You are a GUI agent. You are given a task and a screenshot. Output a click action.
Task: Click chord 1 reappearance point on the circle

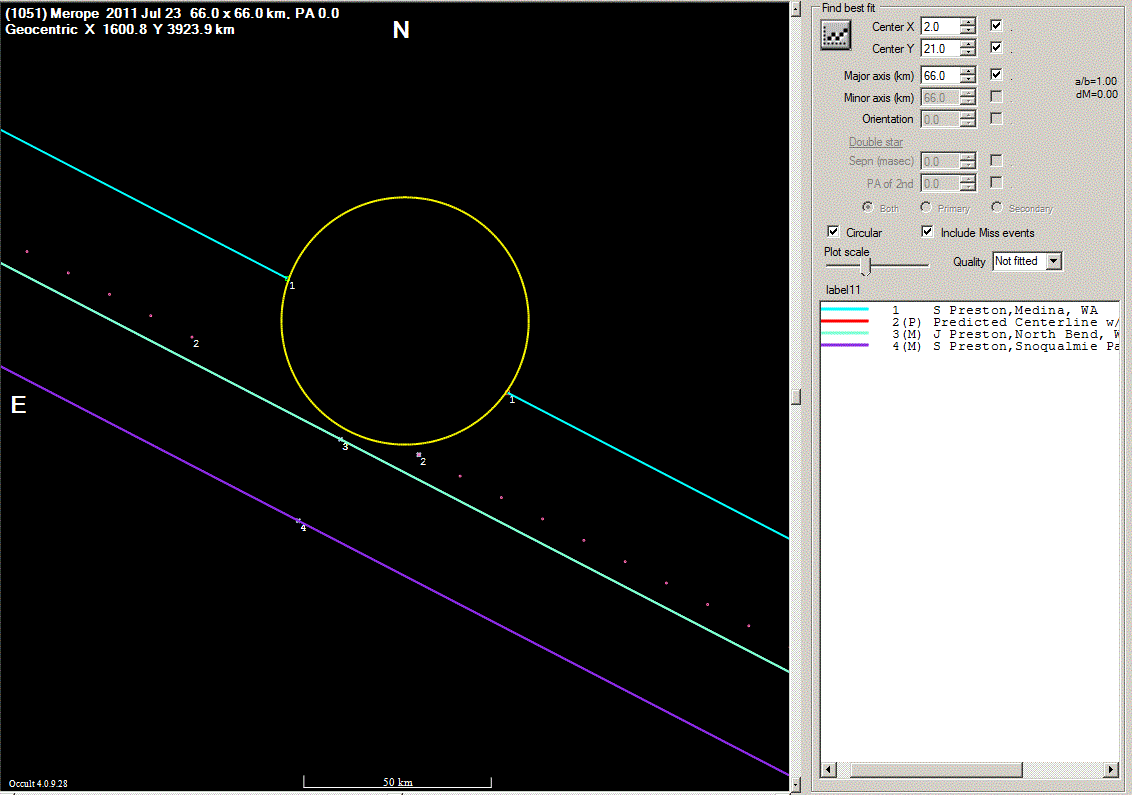pyautogui.click(x=508, y=394)
